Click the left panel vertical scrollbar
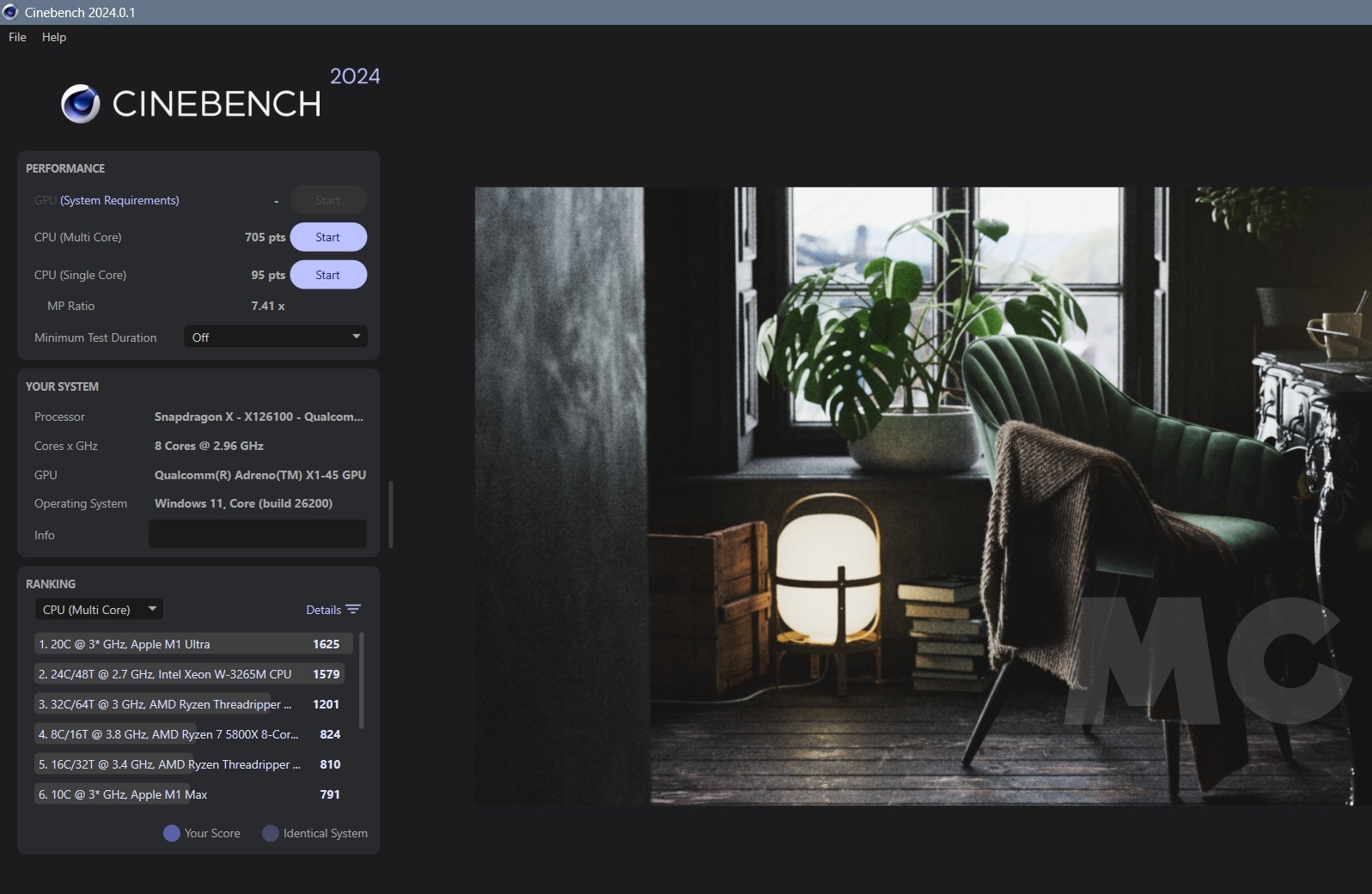 click(x=391, y=514)
